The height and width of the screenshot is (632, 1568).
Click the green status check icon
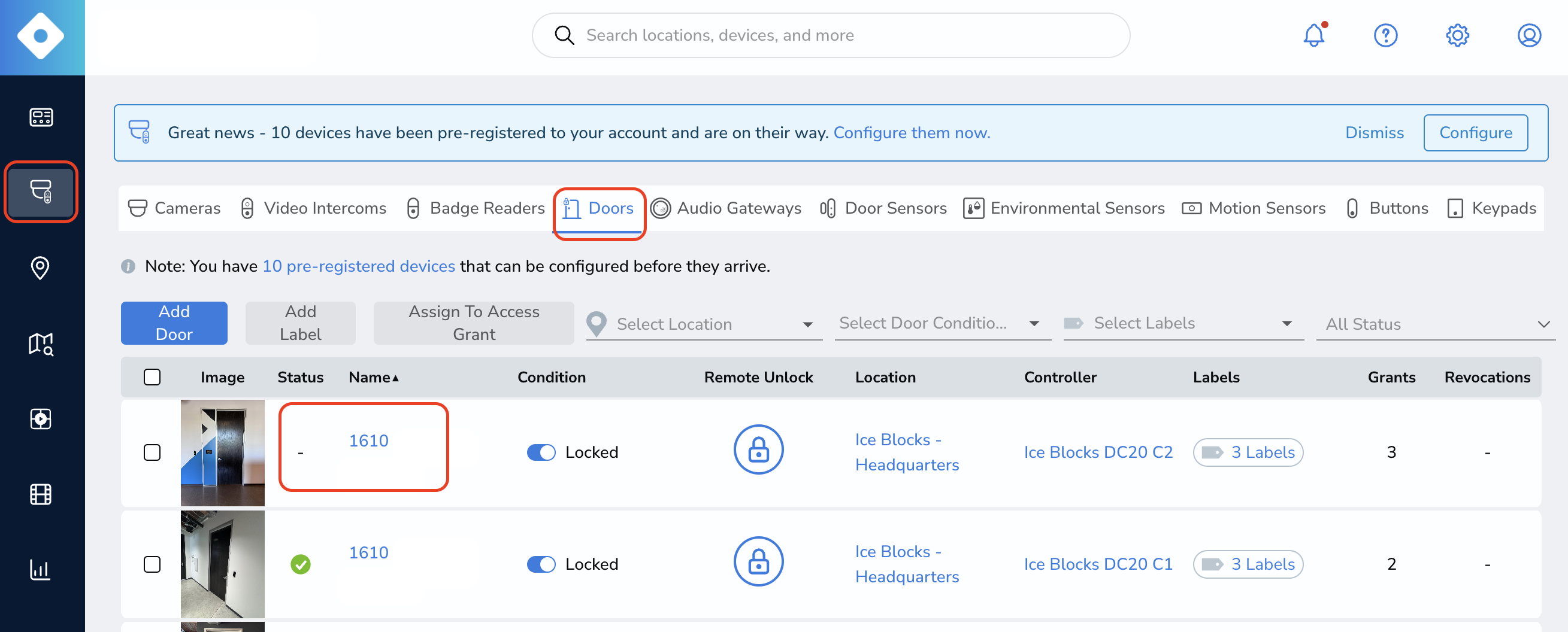coord(300,564)
